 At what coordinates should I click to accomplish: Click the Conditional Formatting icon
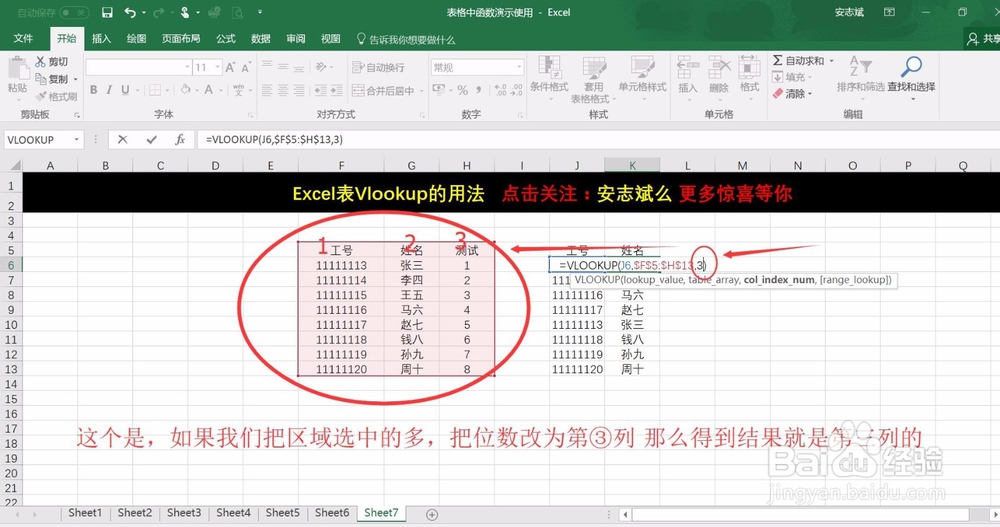click(548, 67)
